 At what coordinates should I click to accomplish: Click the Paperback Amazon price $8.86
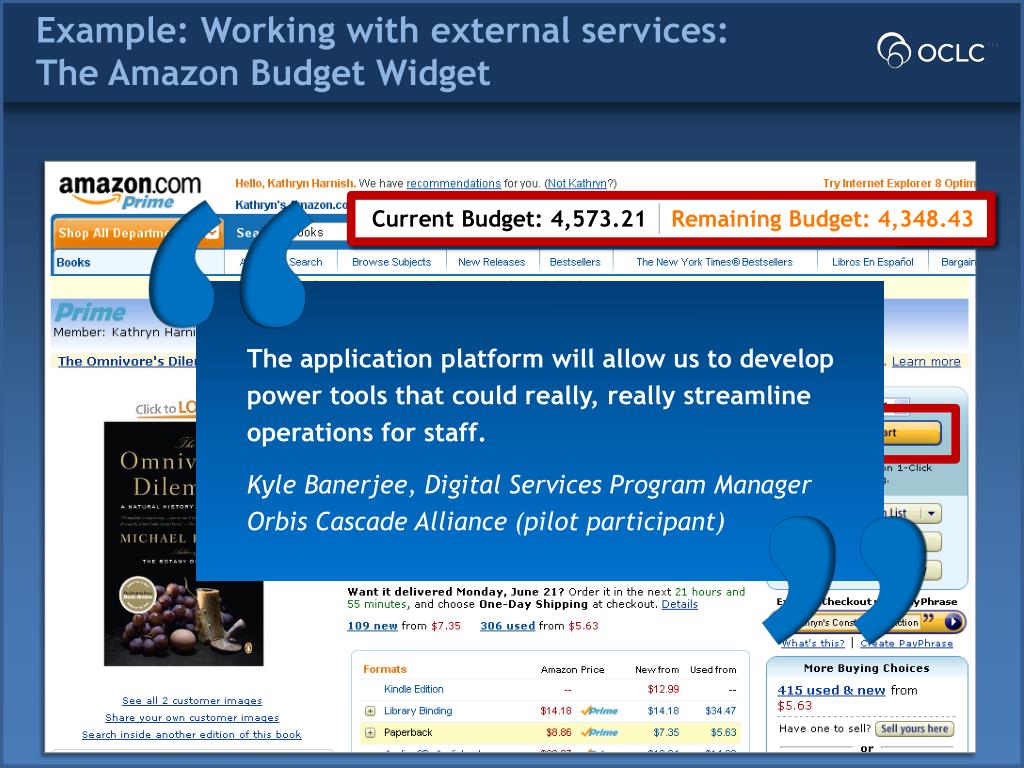pyautogui.click(x=558, y=732)
